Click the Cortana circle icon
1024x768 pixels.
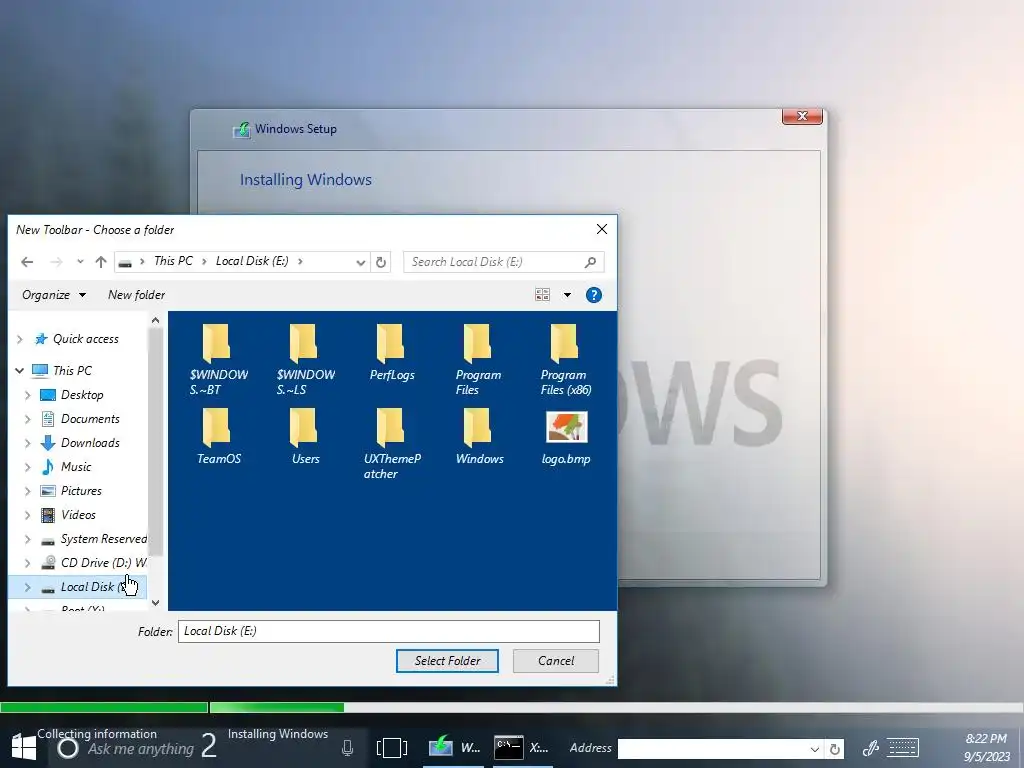[x=68, y=748]
